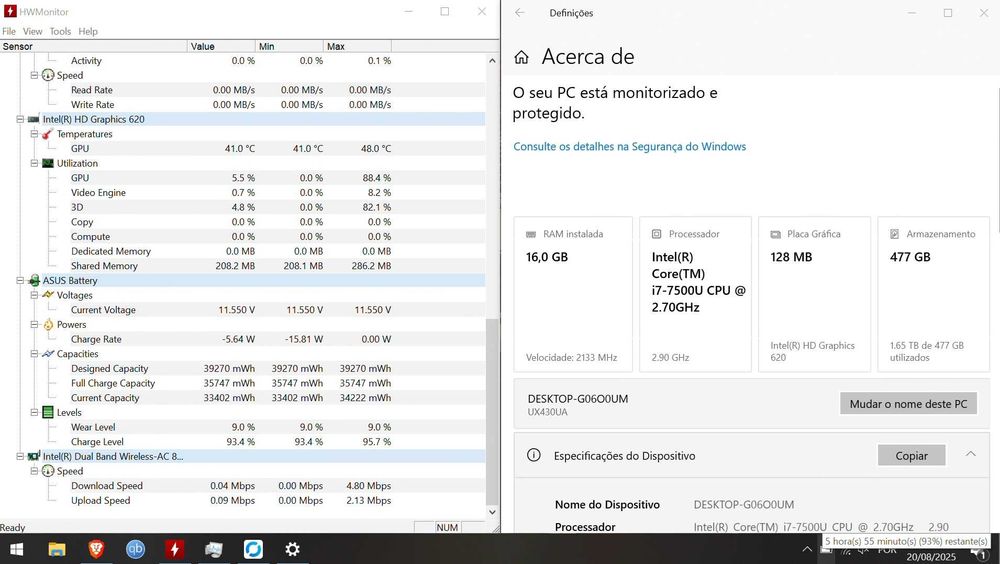
Task: Open the Help menu in HWMonitor
Action: pyautogui.click(x=88, y=31)
